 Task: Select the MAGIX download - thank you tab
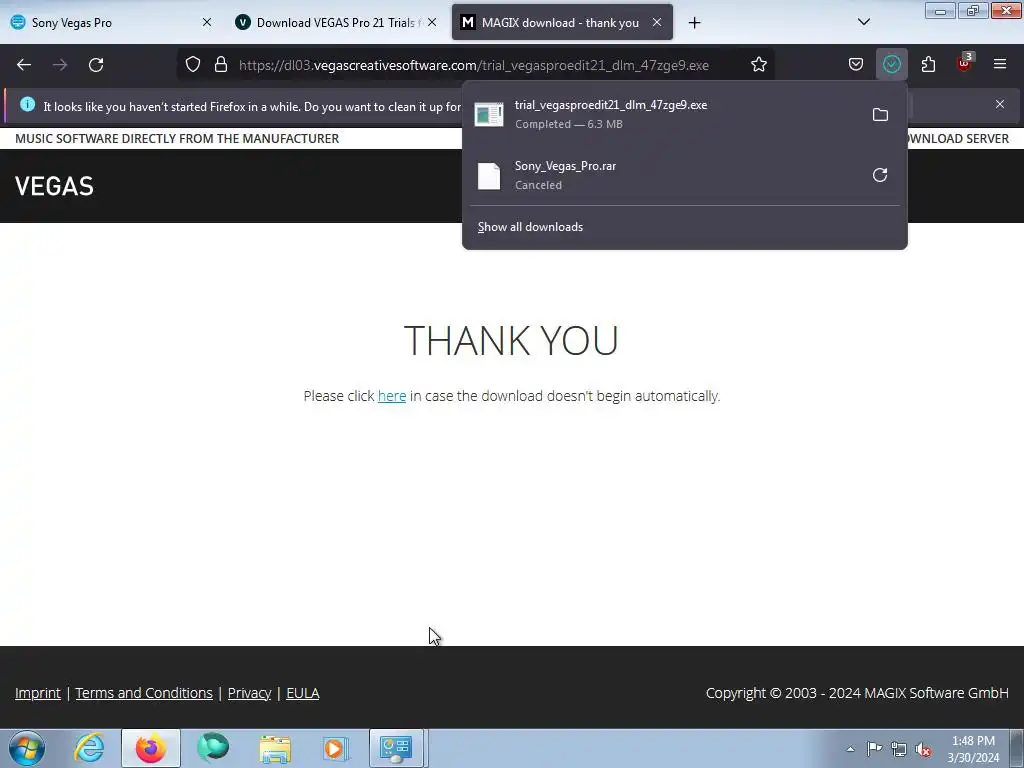click(x=562, y=23)
